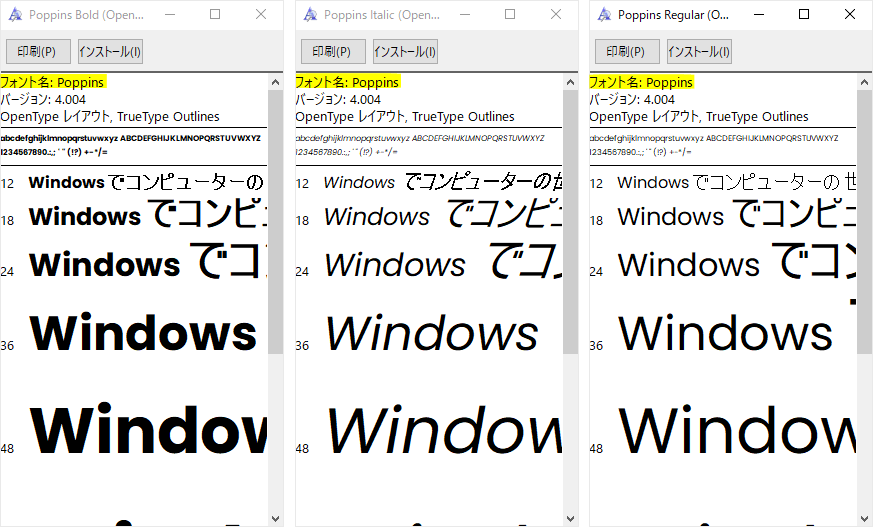Click the Poppins Italic window title text

pos(382,15)
